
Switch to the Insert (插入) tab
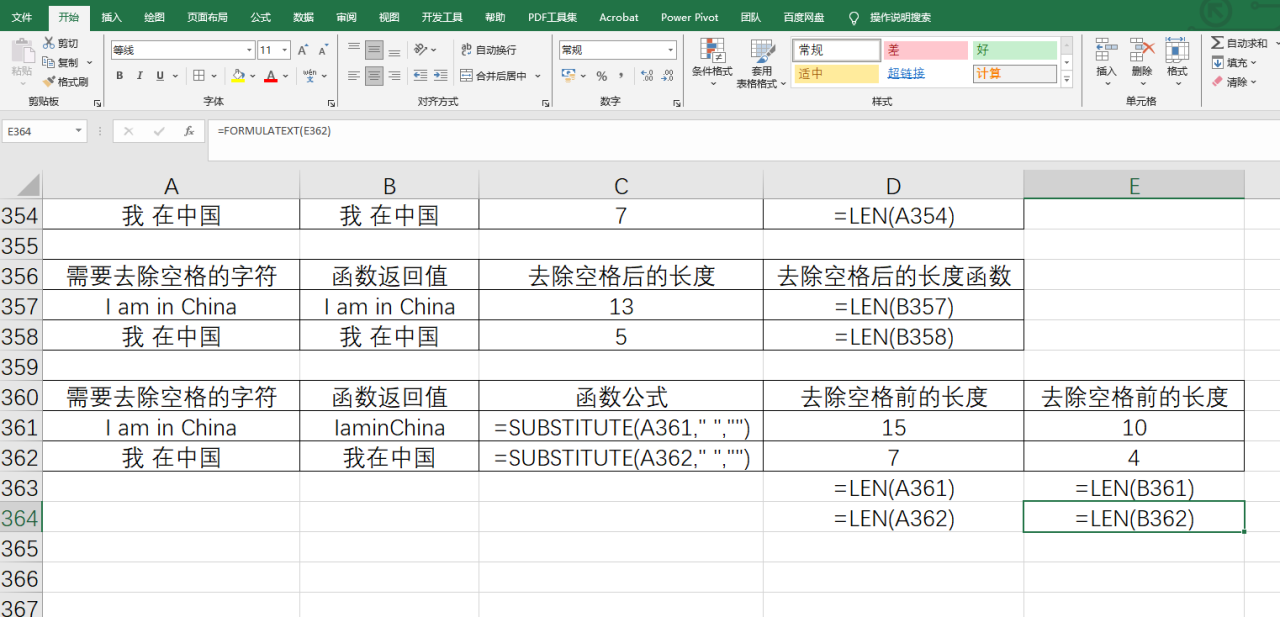(111, 17)
